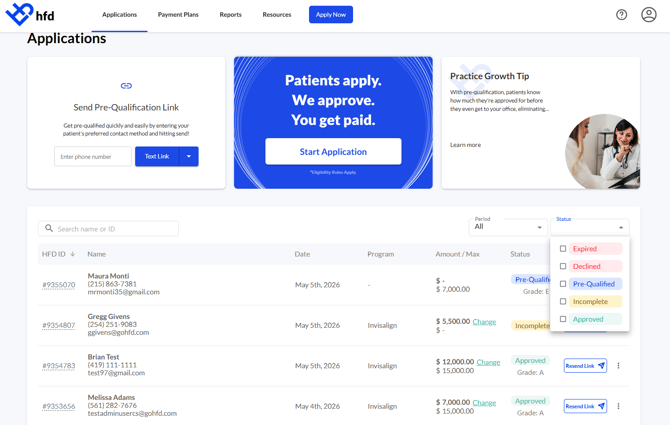The image size is (670, 425).
Task: Sort by HFD ID arrow icon
Action: click(73, 254)
